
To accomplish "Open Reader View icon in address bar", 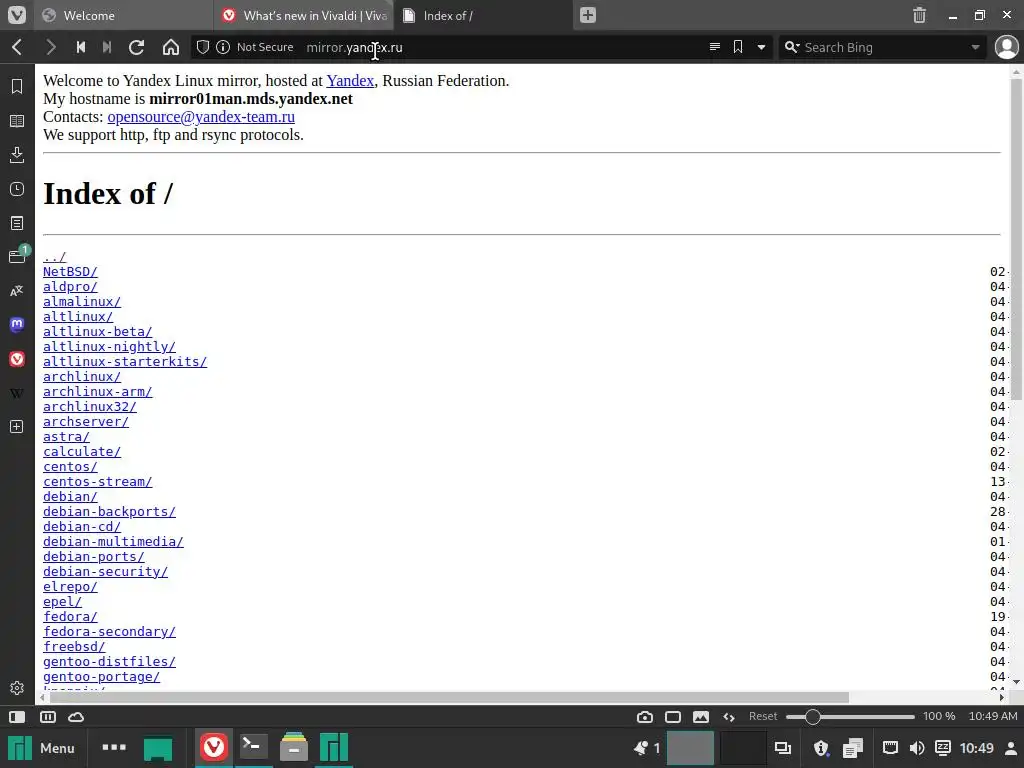I will [x=715, y=47].
